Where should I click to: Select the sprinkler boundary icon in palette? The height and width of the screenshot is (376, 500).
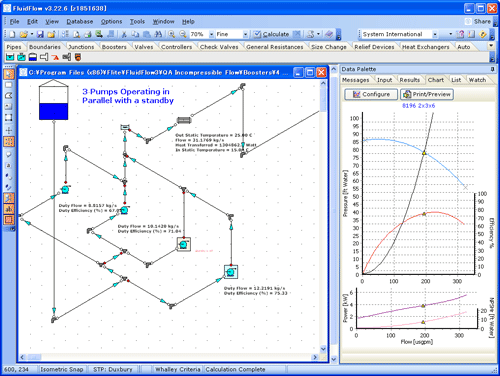(55, 57)
